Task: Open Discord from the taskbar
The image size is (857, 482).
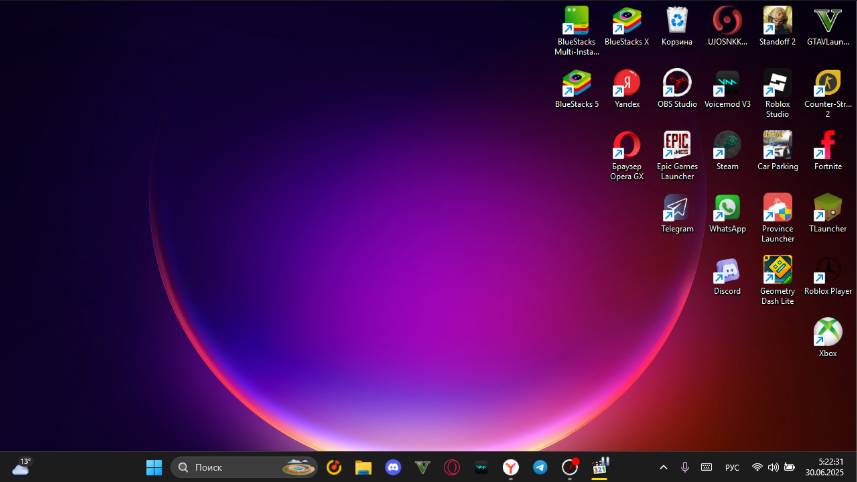Action: (393, 467)
